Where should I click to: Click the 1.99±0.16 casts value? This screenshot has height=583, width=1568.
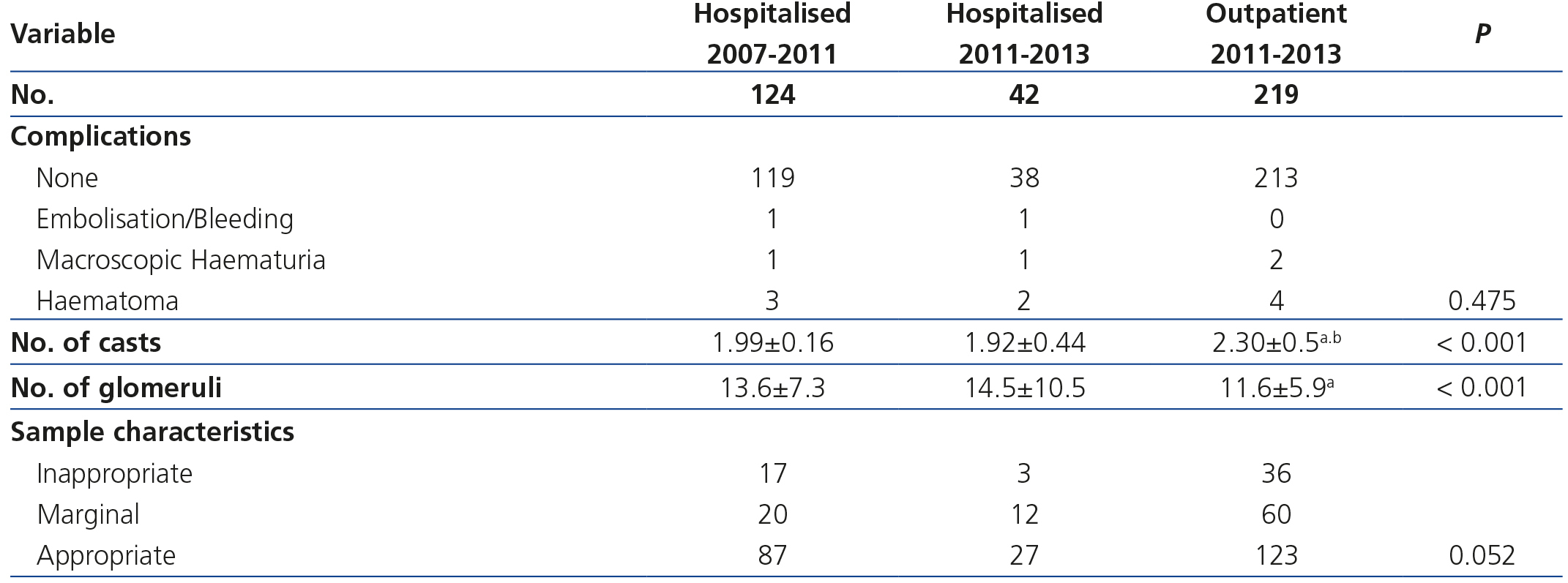point(772,342)
